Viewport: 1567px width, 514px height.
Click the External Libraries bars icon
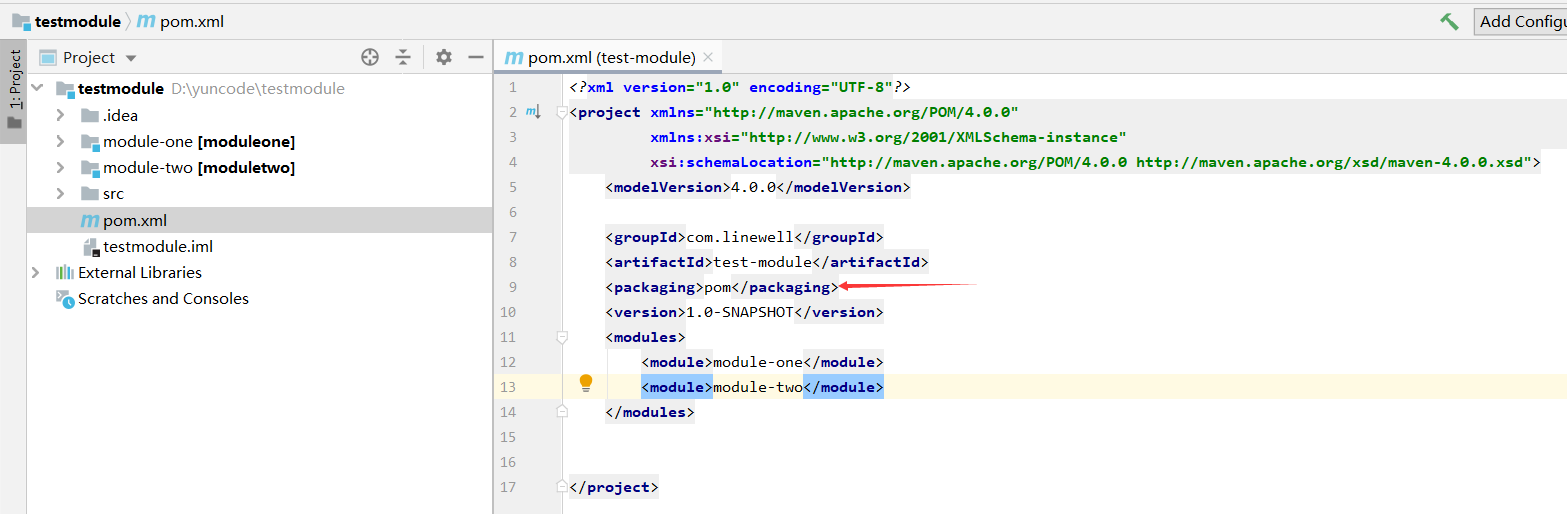click(x=65, y=272)
